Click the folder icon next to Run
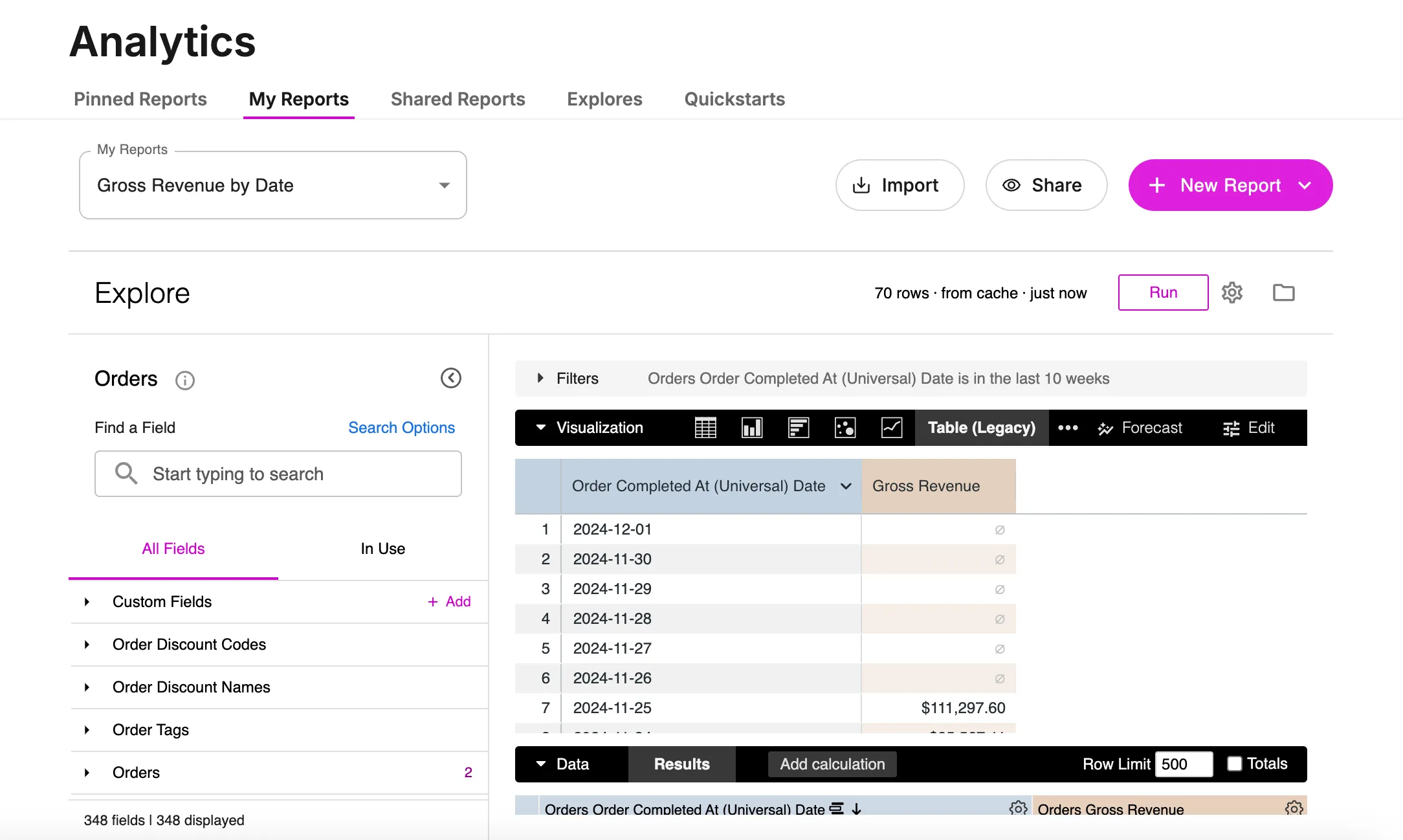Viewport: 1403px width, 840px height. tap(1284, 293)
